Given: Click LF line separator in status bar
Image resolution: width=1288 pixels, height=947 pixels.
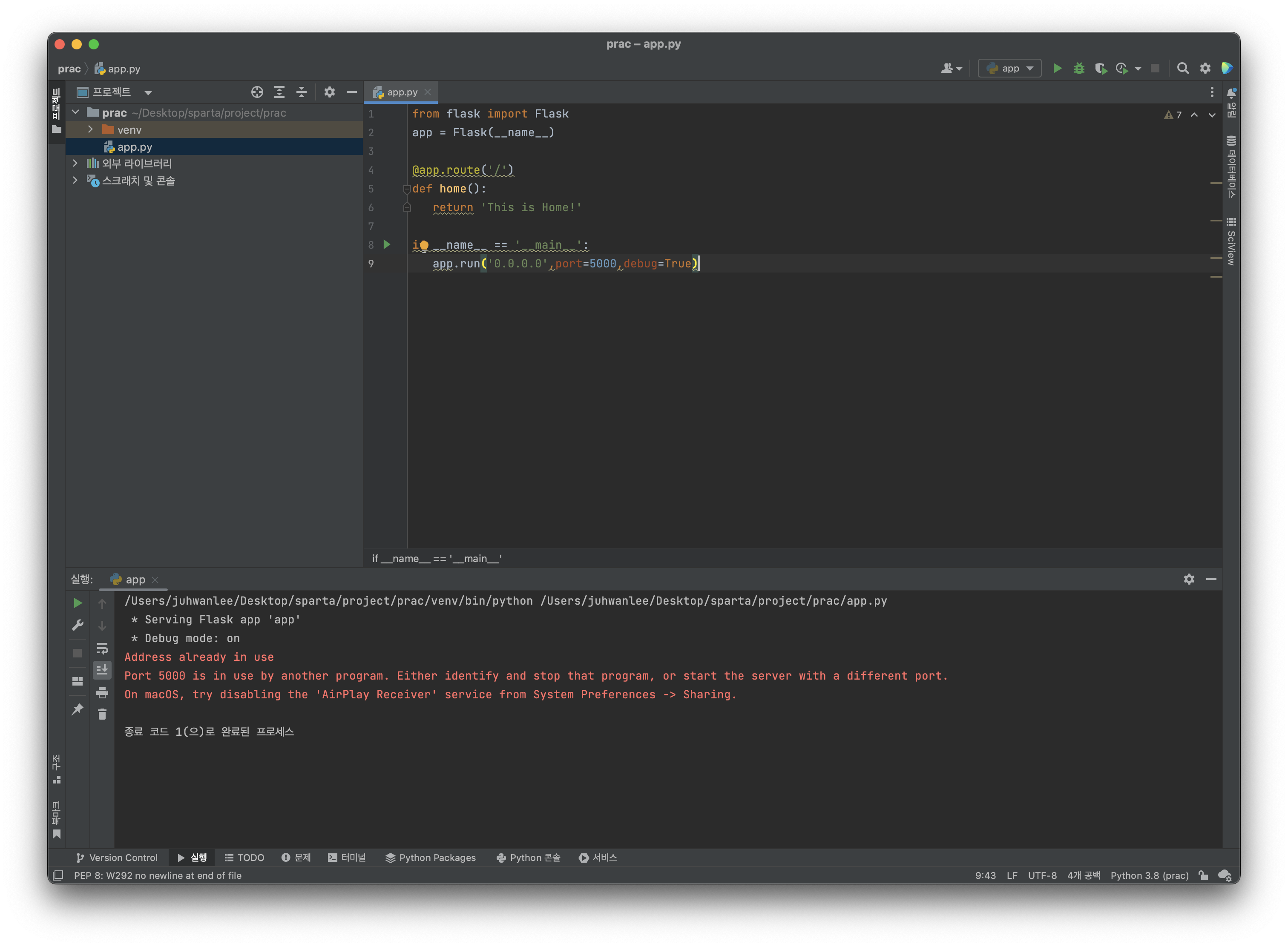Looking at the screenshot, I should coord(1012,875).
